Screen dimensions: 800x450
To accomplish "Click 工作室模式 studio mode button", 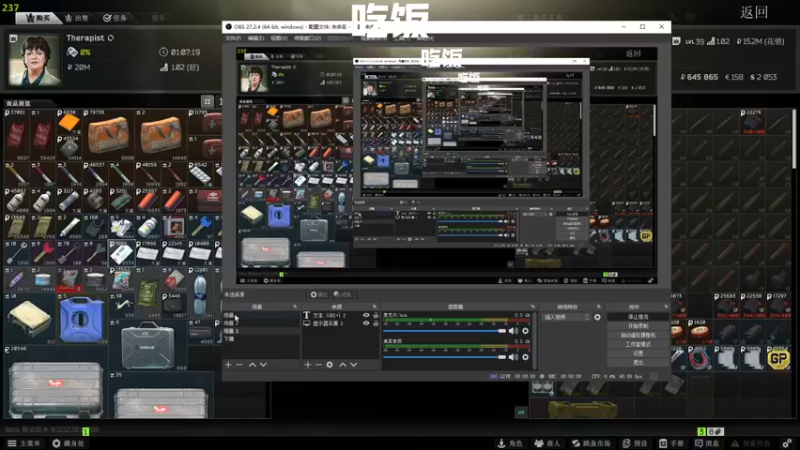I will click(638, 344).
